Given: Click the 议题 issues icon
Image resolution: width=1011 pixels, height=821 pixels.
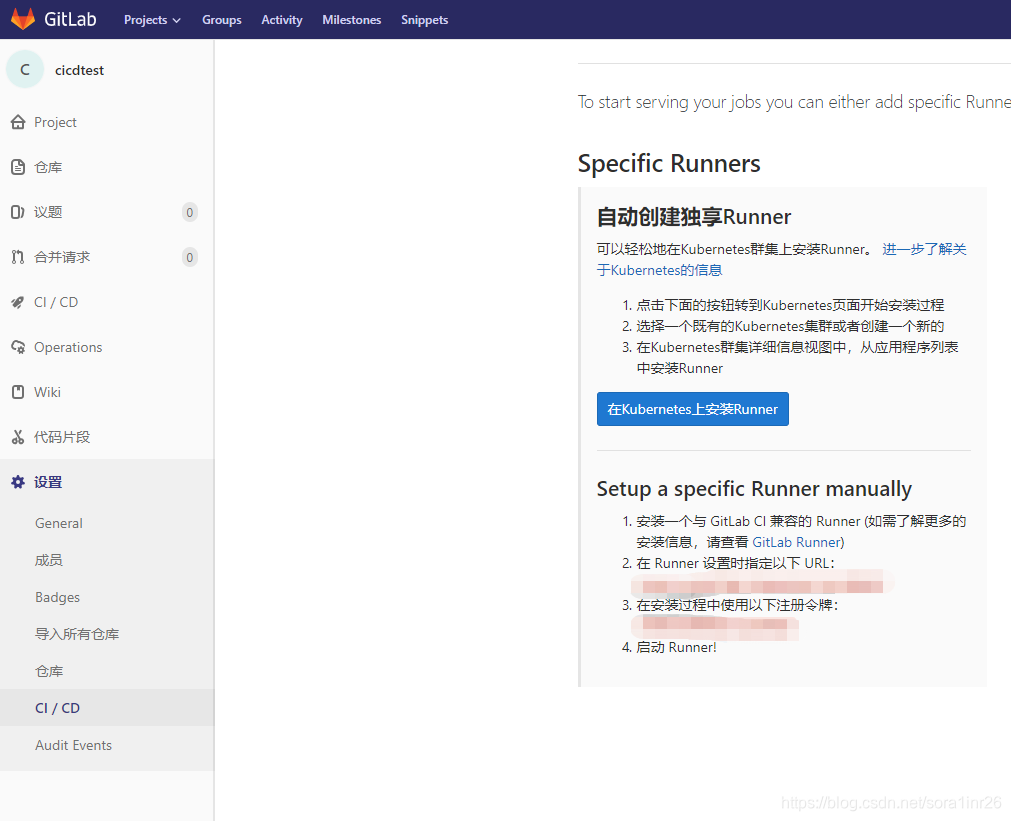Looking at the screenshot, I should coord(18,212).
